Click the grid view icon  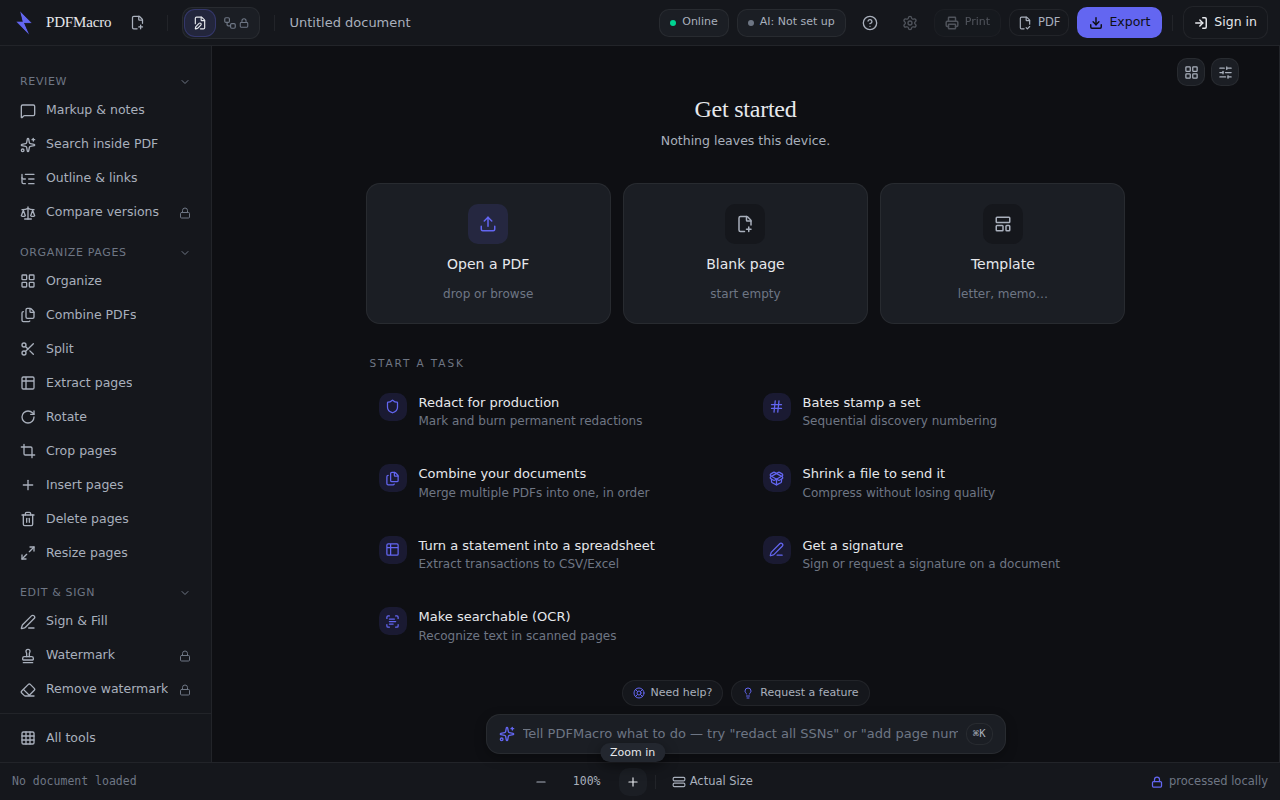[1191, 72]
